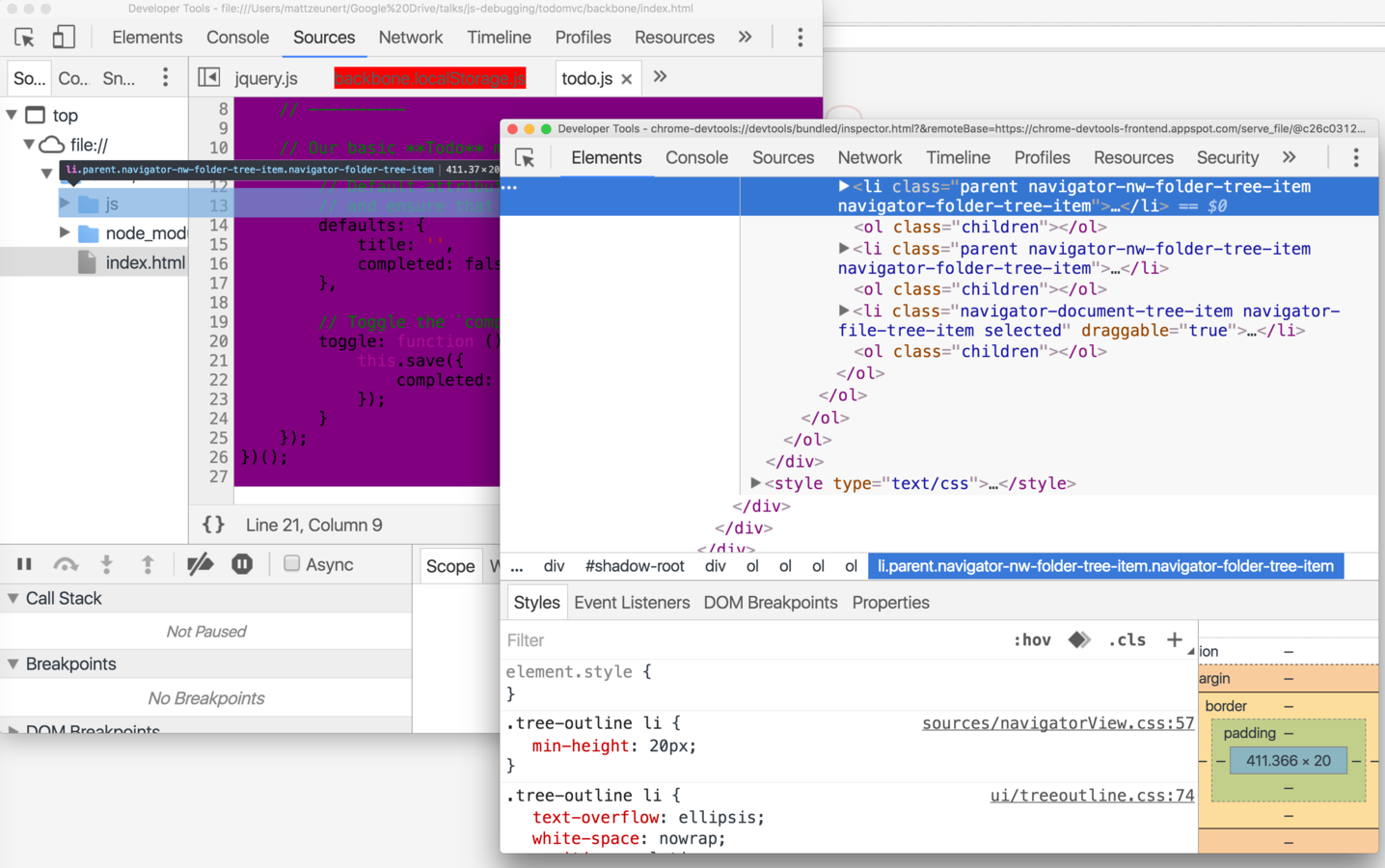This screenshot has width=1385, height=868.
Task: Open Event Listeners tab
Action: (x=632, y=603)
